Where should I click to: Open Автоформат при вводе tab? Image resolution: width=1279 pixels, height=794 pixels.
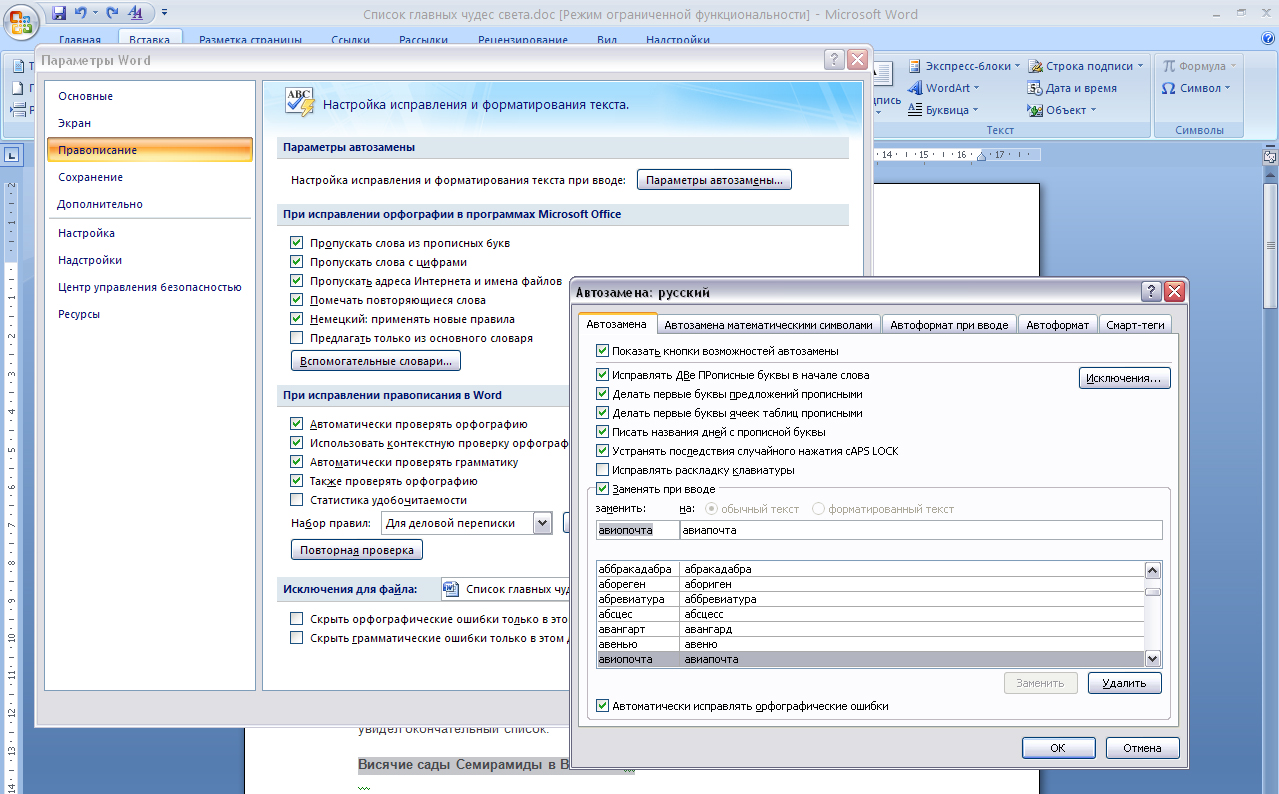tap(949, 325)
